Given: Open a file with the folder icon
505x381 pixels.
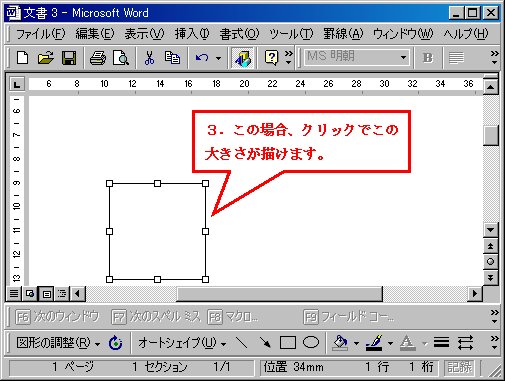Looking at the screenshot, I should point(46,58).
